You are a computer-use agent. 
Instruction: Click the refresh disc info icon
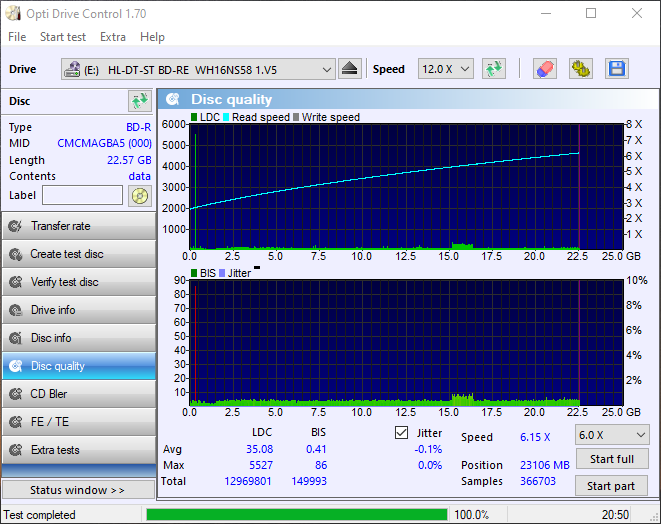point(139,101)
